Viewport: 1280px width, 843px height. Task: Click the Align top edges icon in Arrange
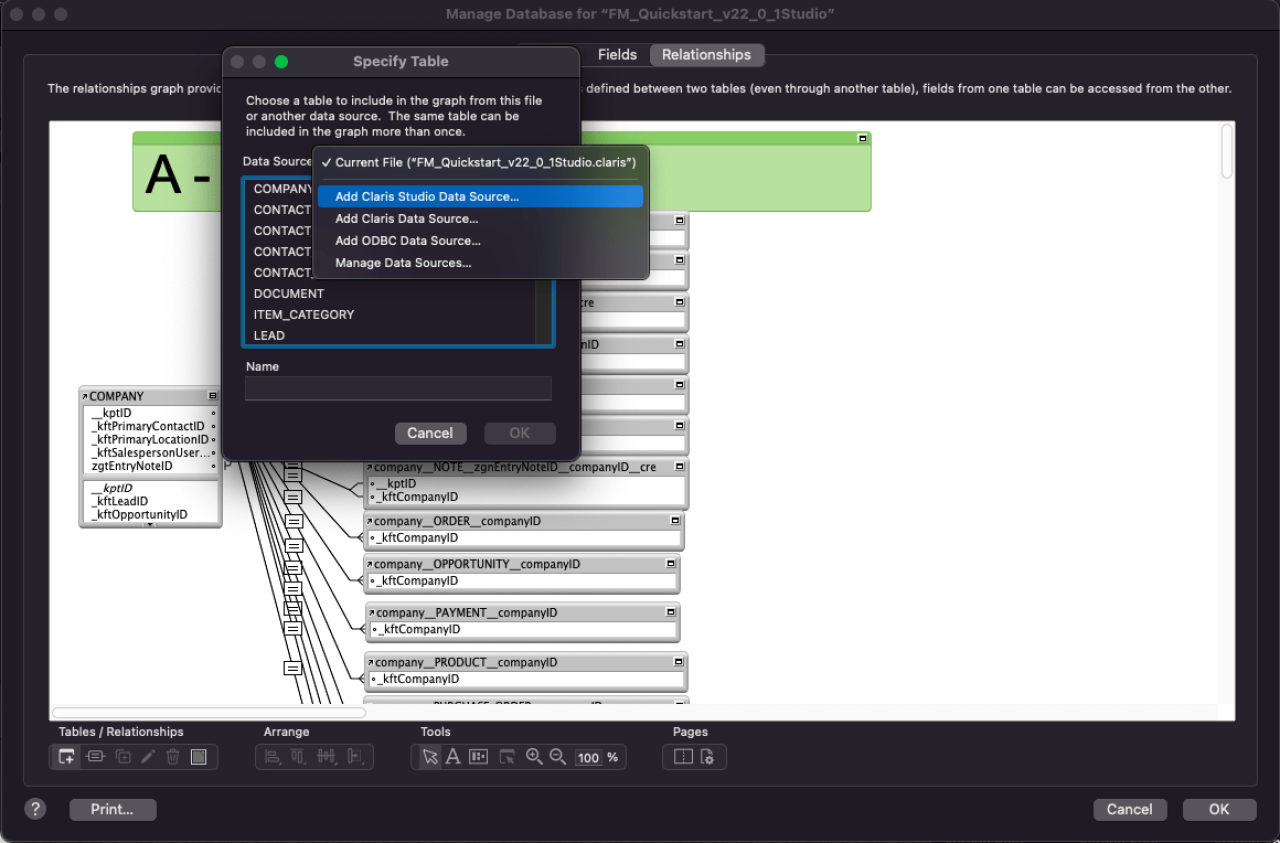pos(298,757)
